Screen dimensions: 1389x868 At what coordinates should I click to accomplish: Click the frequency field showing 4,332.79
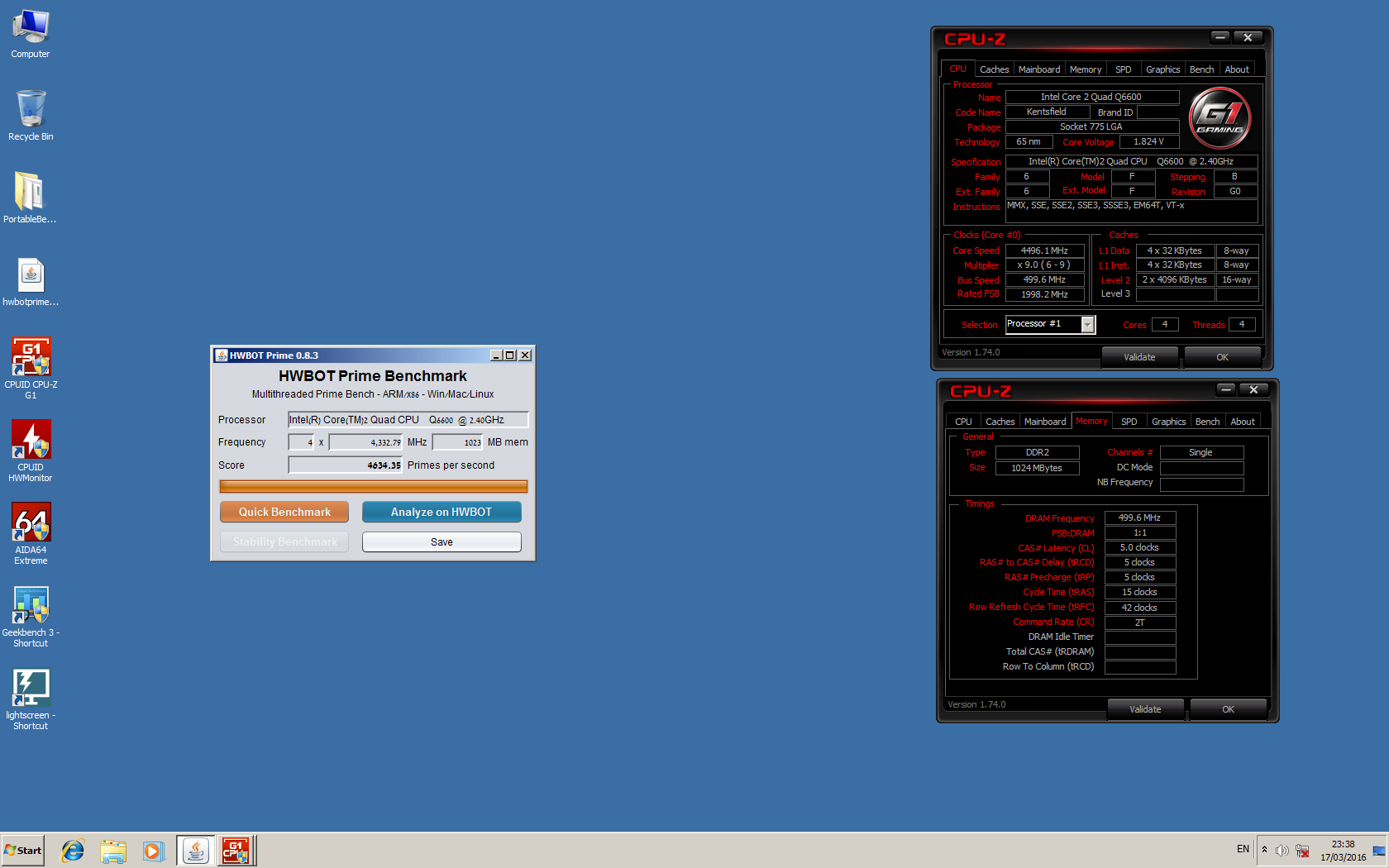click(366, 442)
